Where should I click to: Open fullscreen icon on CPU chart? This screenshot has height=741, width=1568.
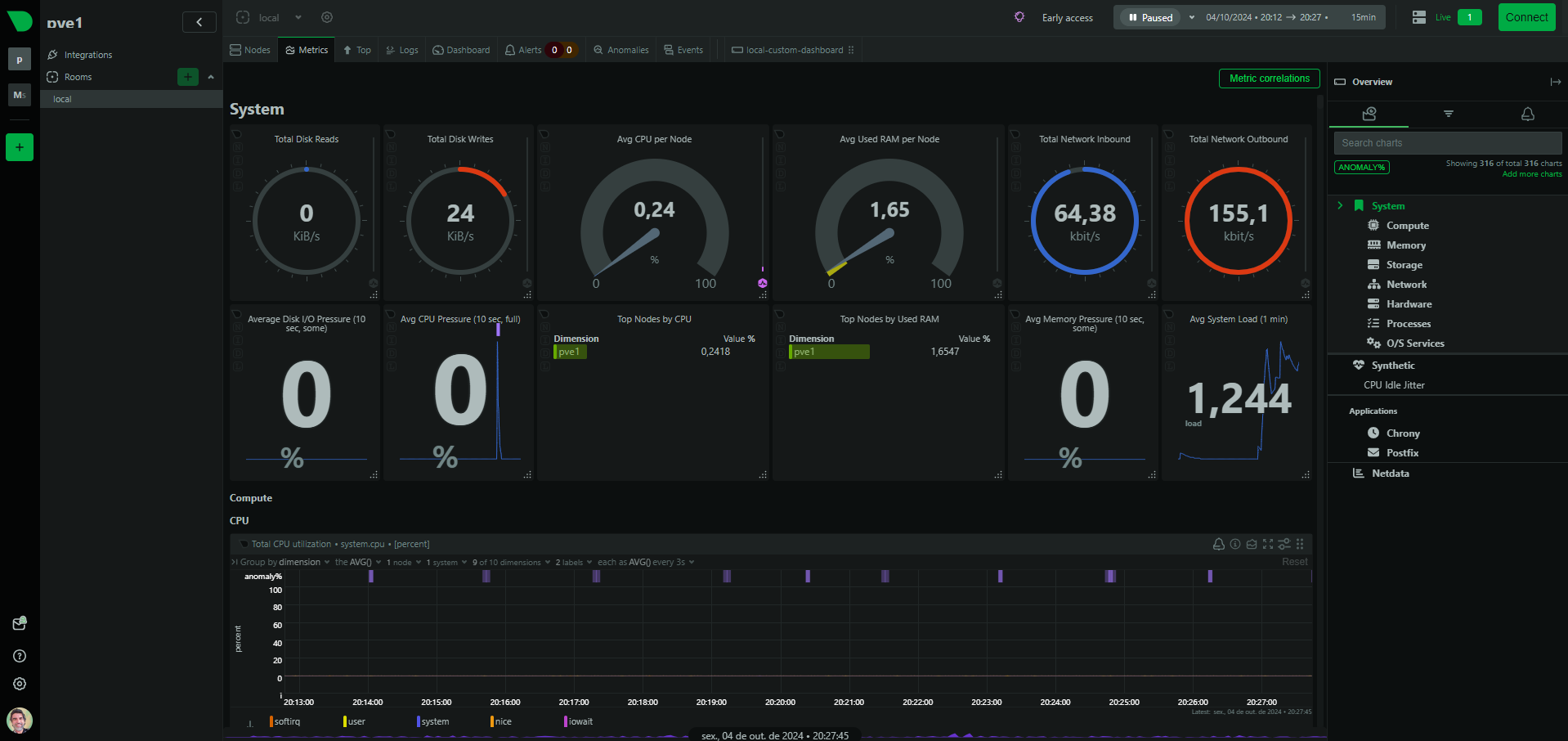(1268, 544)
